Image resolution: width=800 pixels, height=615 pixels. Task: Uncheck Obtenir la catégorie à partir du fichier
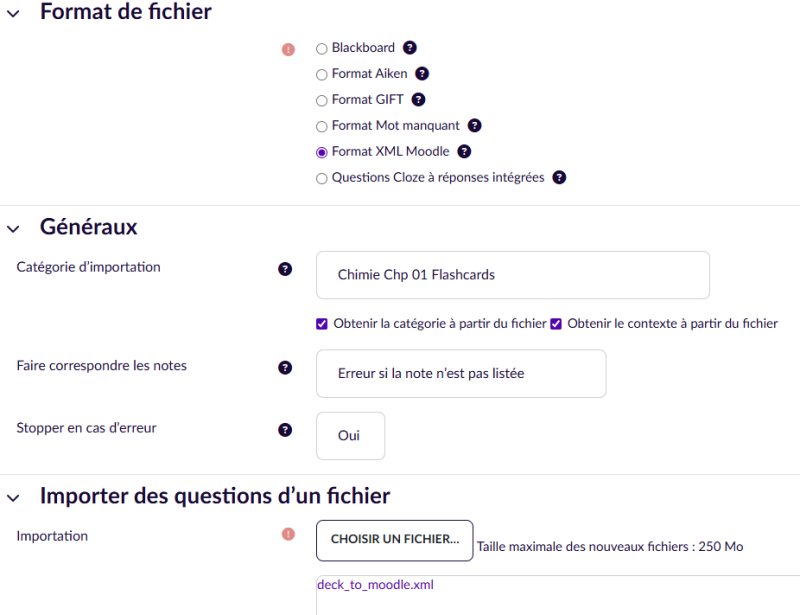[x=322, y=324]
